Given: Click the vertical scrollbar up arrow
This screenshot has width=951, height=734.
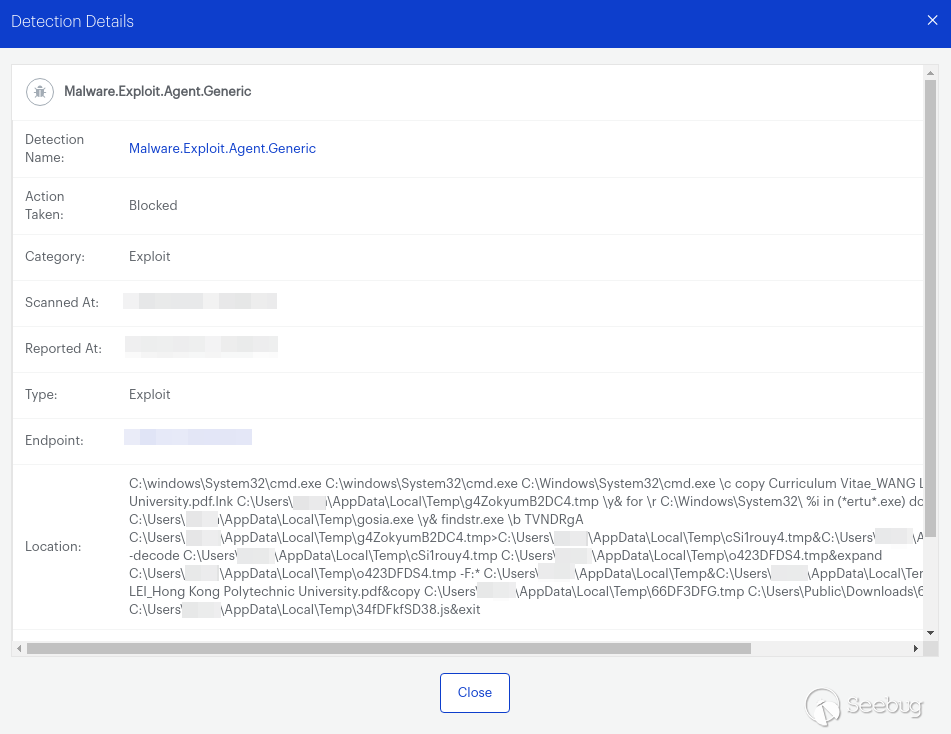Looking at the screenshot, I should (x=930, y=73).
